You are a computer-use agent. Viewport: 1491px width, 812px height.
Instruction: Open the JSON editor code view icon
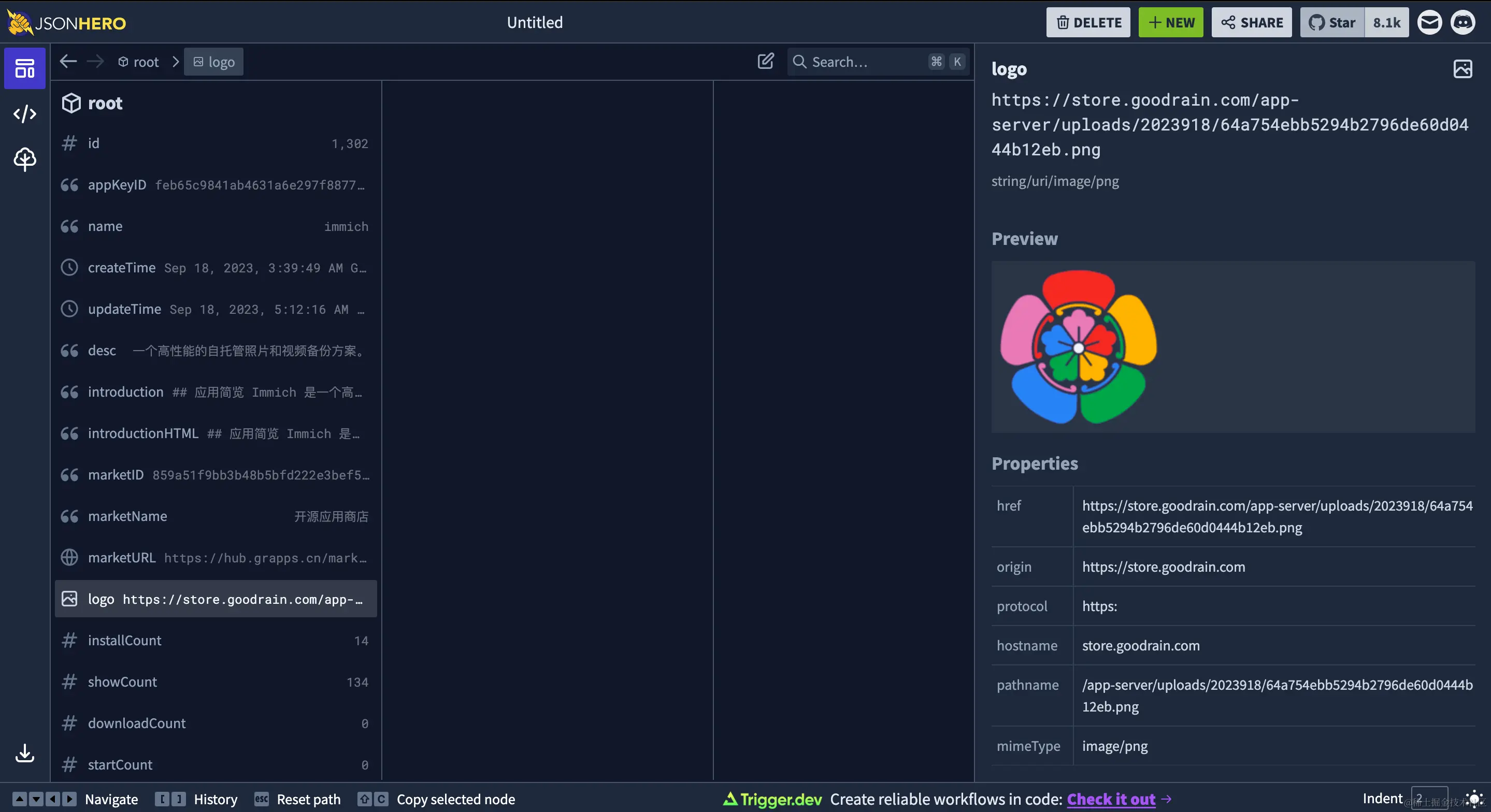(24, 113)
